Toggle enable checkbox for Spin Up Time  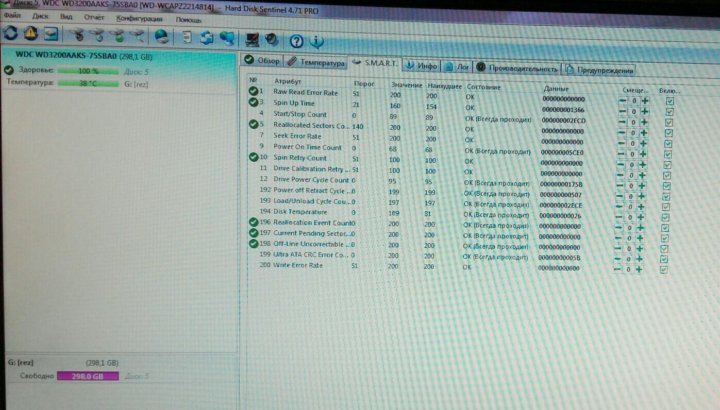point(669,112)
